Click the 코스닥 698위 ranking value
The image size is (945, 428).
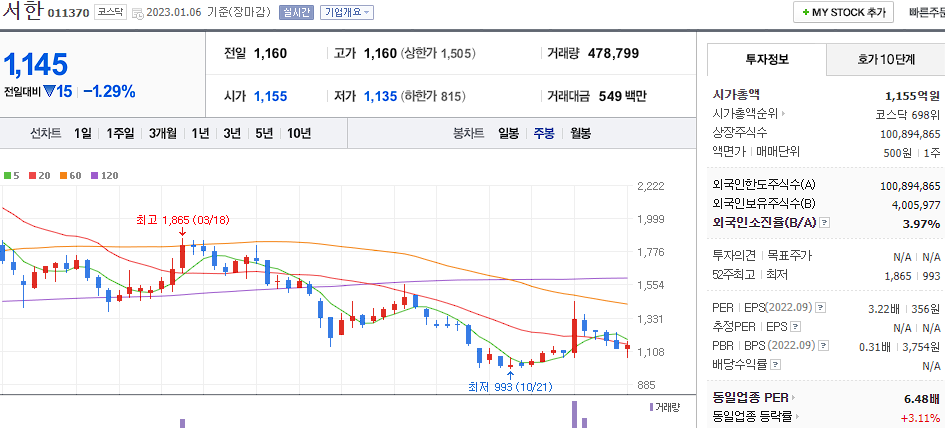[x=908, y=114]
